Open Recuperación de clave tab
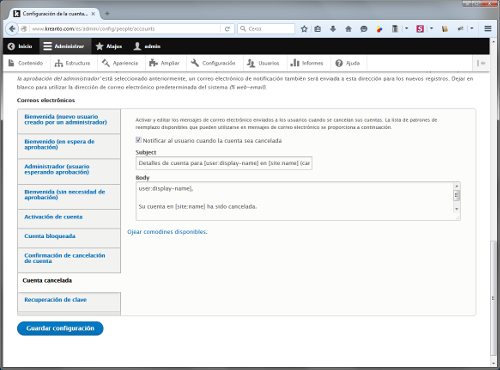The image size is (500, 370). pos(69,302)
